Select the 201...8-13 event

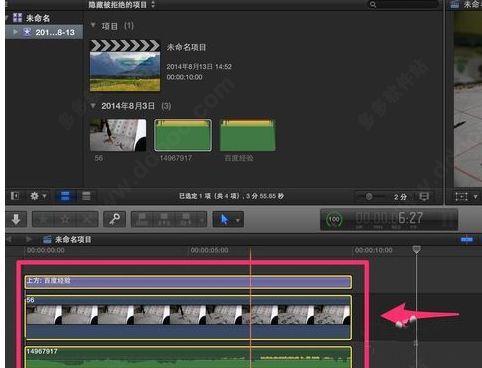click(x=44, y=32)
